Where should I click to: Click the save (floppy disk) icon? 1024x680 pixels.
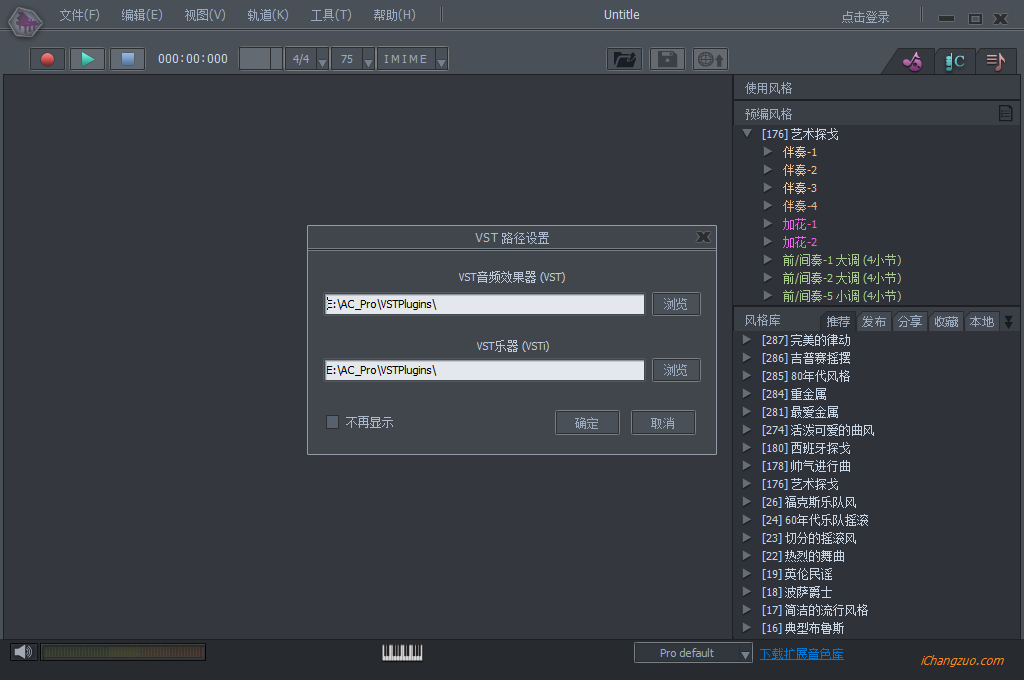[666, 58]
